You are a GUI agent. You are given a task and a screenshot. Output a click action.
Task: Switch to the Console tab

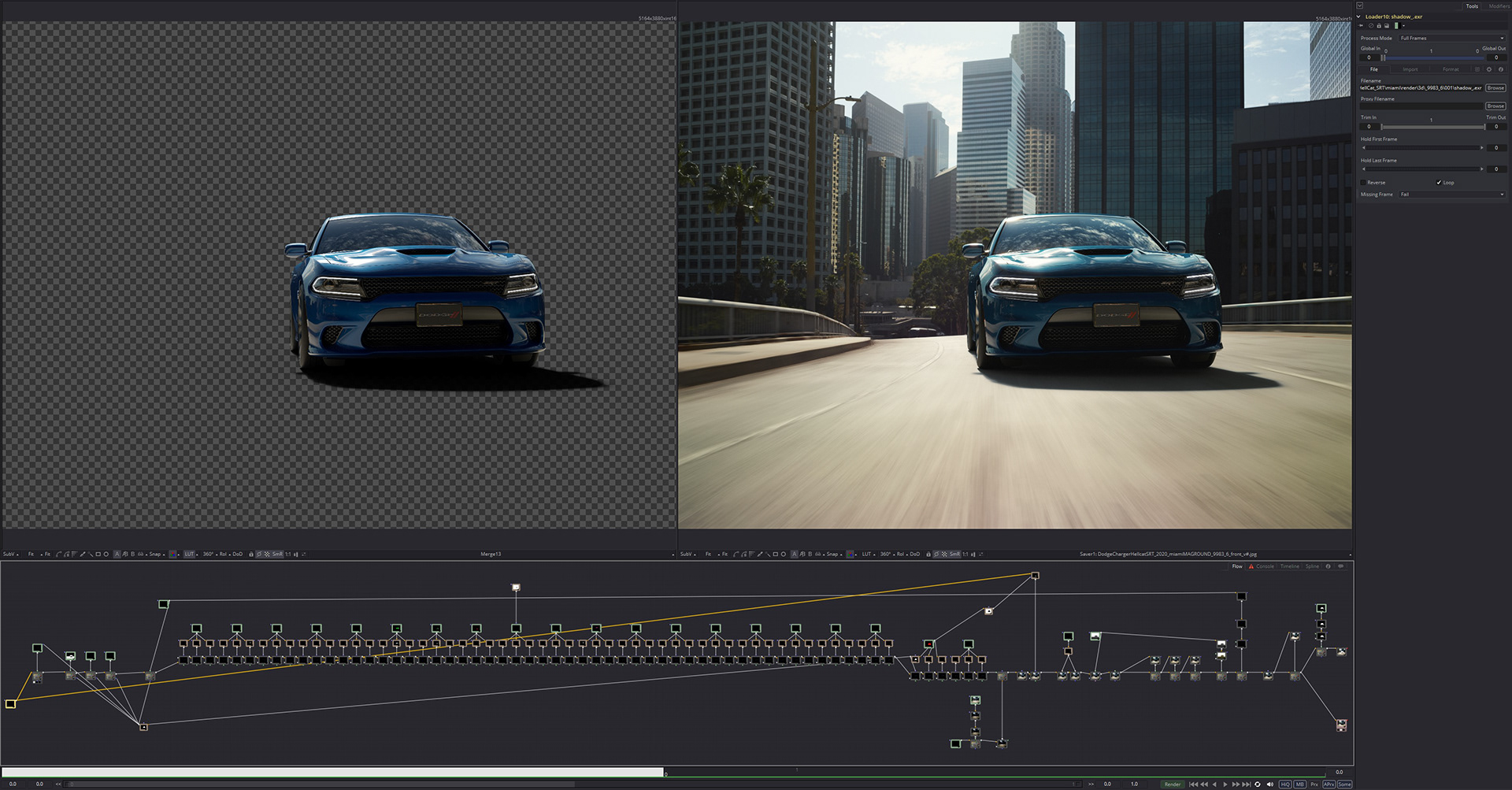coord(1265,566)
